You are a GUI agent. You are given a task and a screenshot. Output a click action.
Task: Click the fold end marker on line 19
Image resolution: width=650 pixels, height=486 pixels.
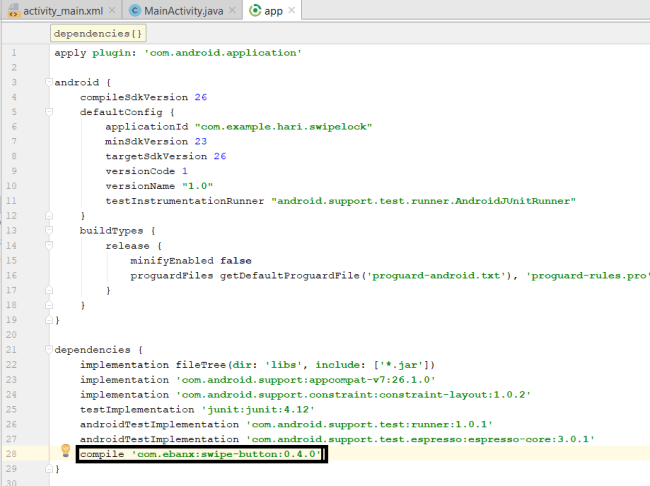click(x=49, y=320)
